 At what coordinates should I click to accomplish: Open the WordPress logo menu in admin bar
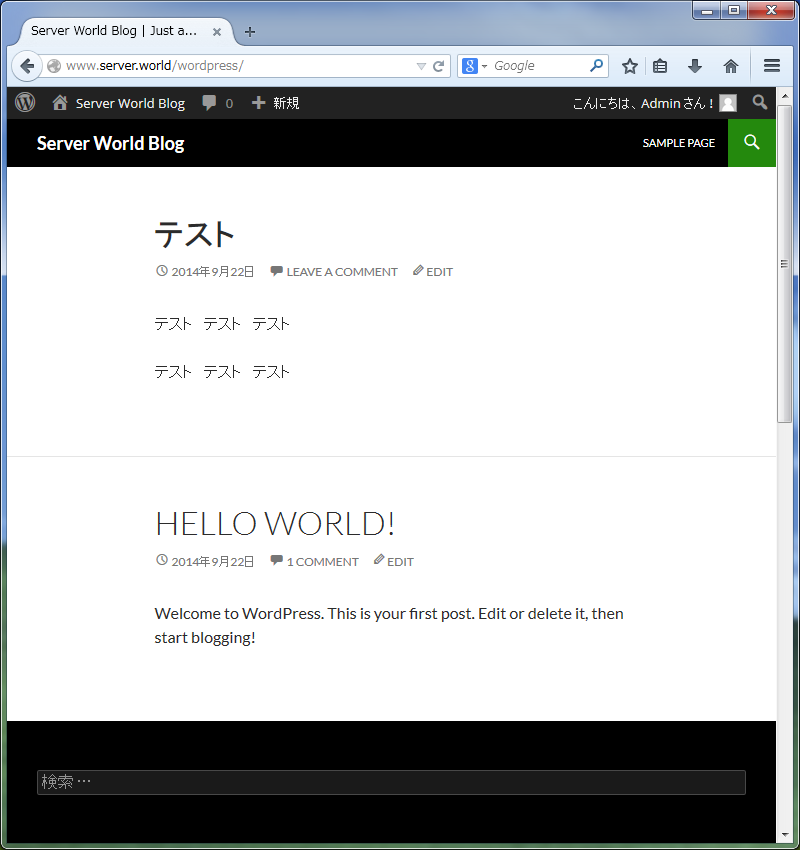pyautogui.click(x=25, y=102)
